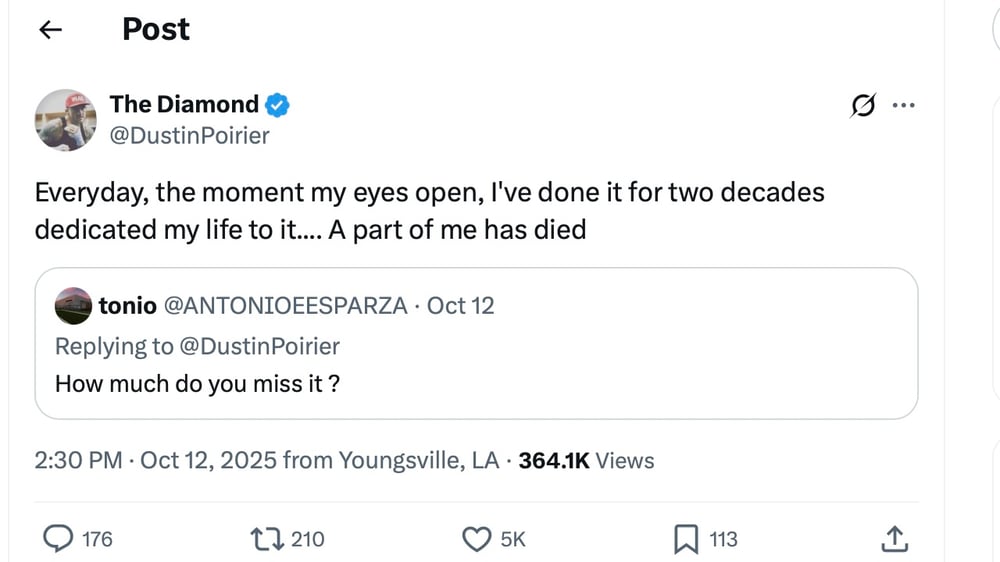The width and height of the screenshot is (1000, 562).
Task: Click the reply speech bubble icon
Action: (x=60, y=540)
